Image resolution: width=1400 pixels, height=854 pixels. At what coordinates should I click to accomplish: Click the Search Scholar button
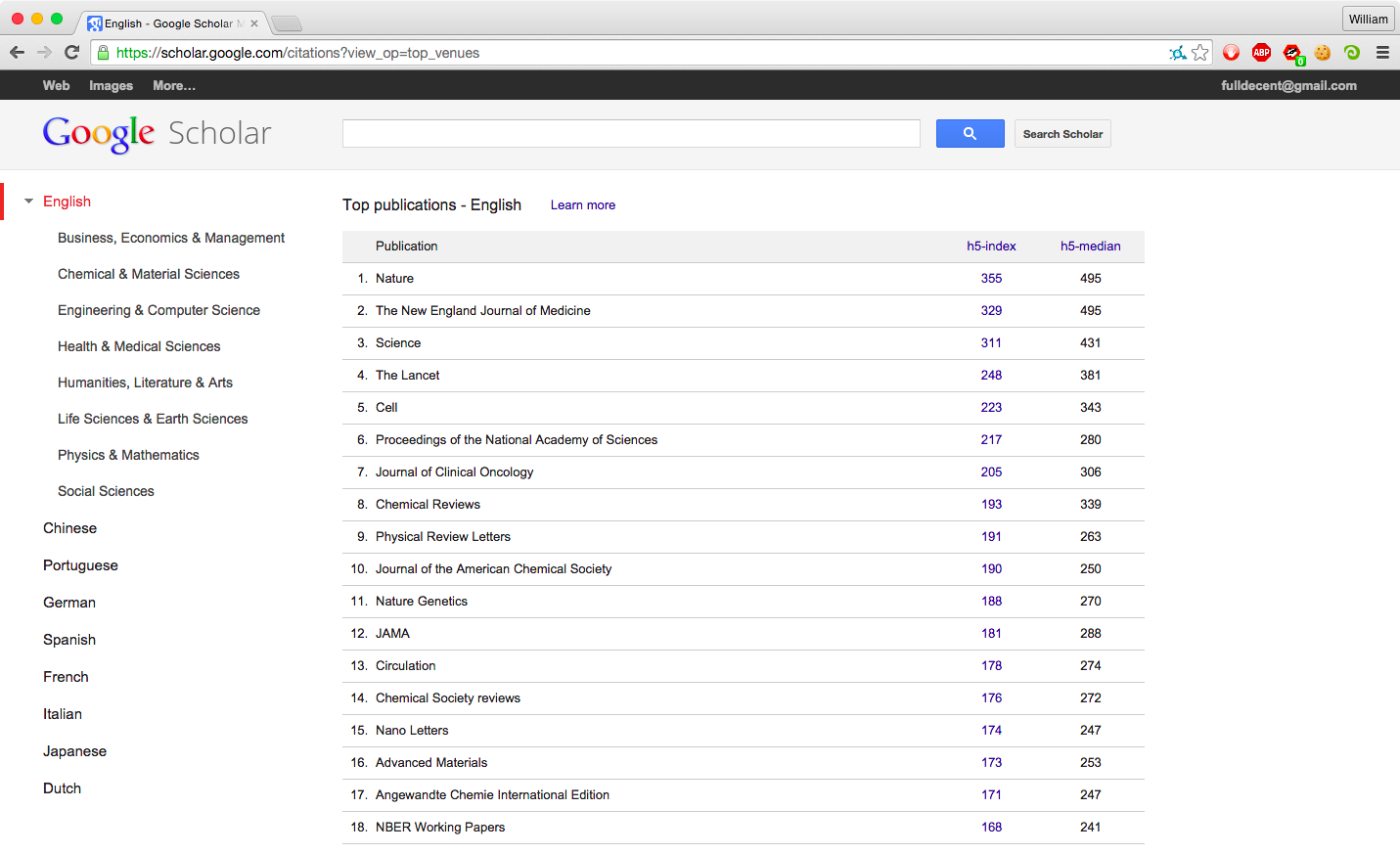pyautogui.click(x=1062, y=134)
